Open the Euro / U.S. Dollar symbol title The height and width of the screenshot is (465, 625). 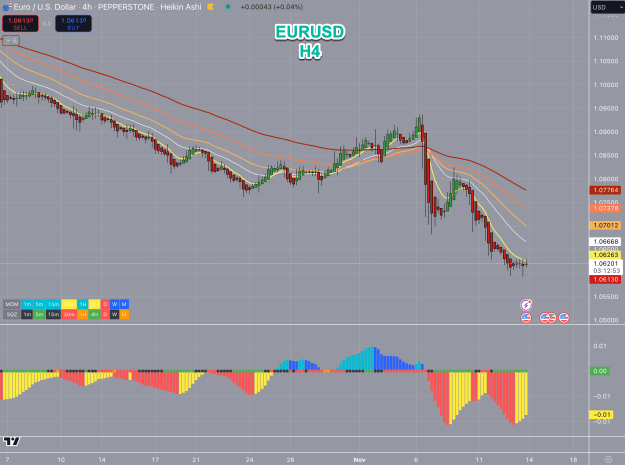coord(45,7)
